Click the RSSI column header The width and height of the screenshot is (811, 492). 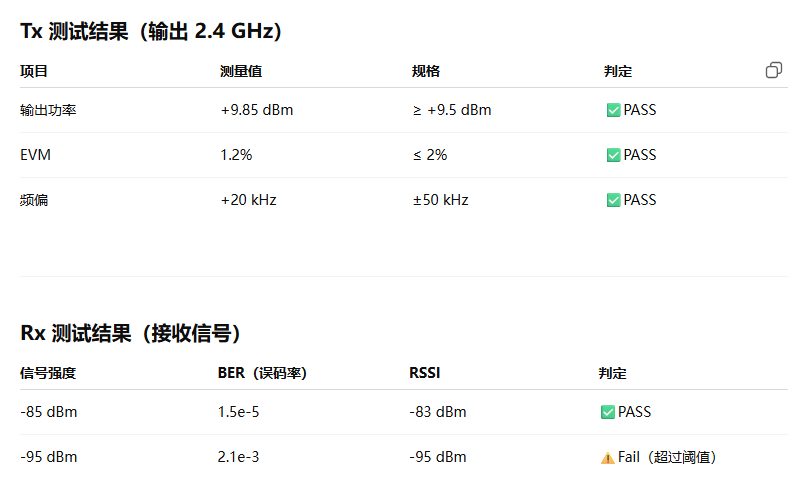click(x=425, y=373)
